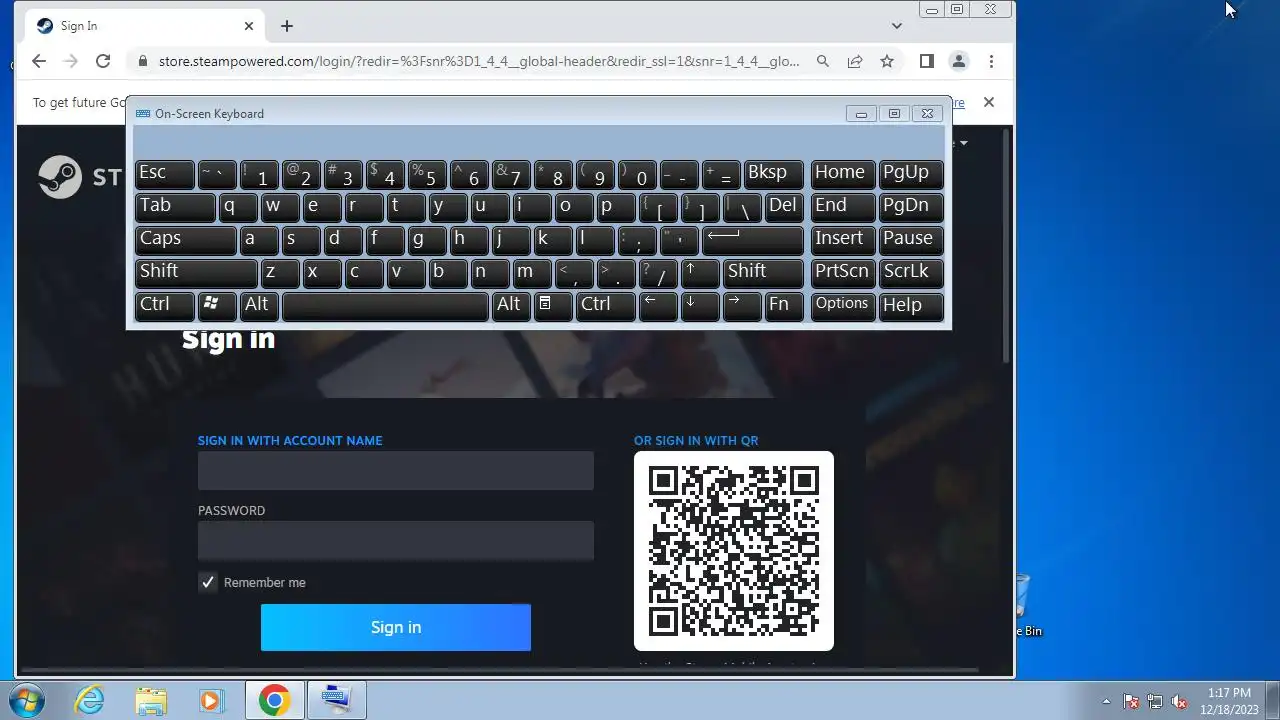Click the Tab key
1280x720 pixels.
175,206
